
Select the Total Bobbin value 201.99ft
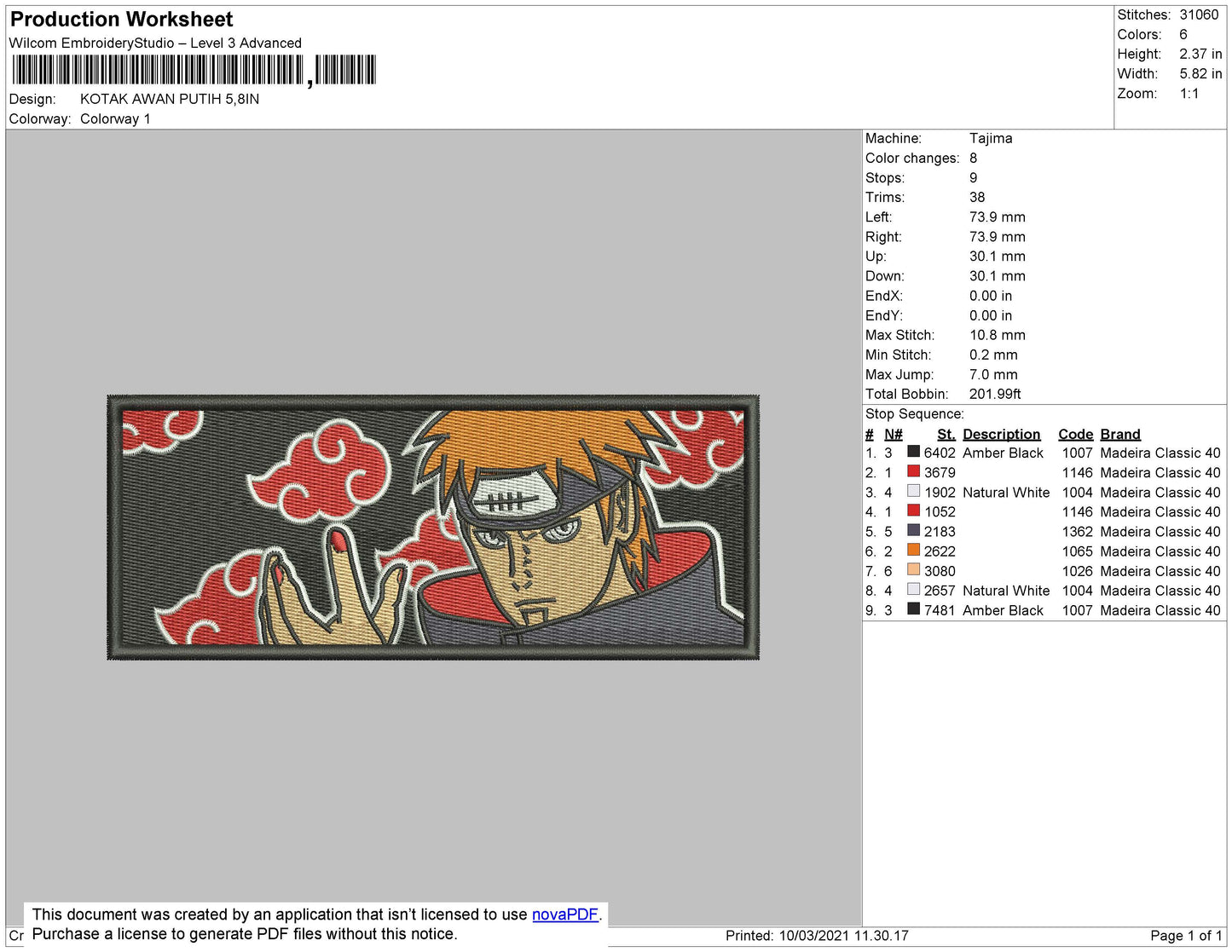[995, 394]
